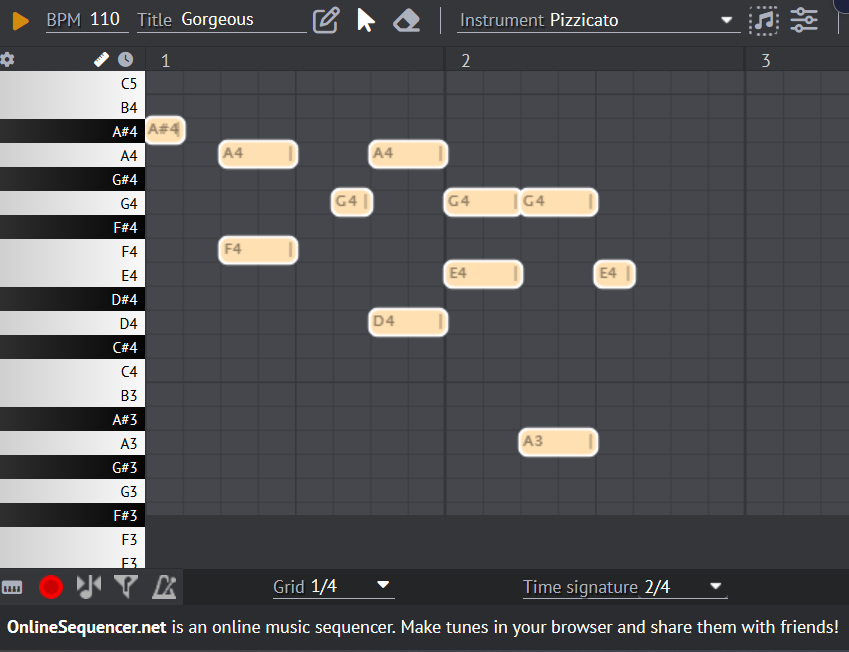Click the OnlineSequencer.net link
Image resolution: width=849 pixels, height=652 pixels.
(x=87, y=628)
